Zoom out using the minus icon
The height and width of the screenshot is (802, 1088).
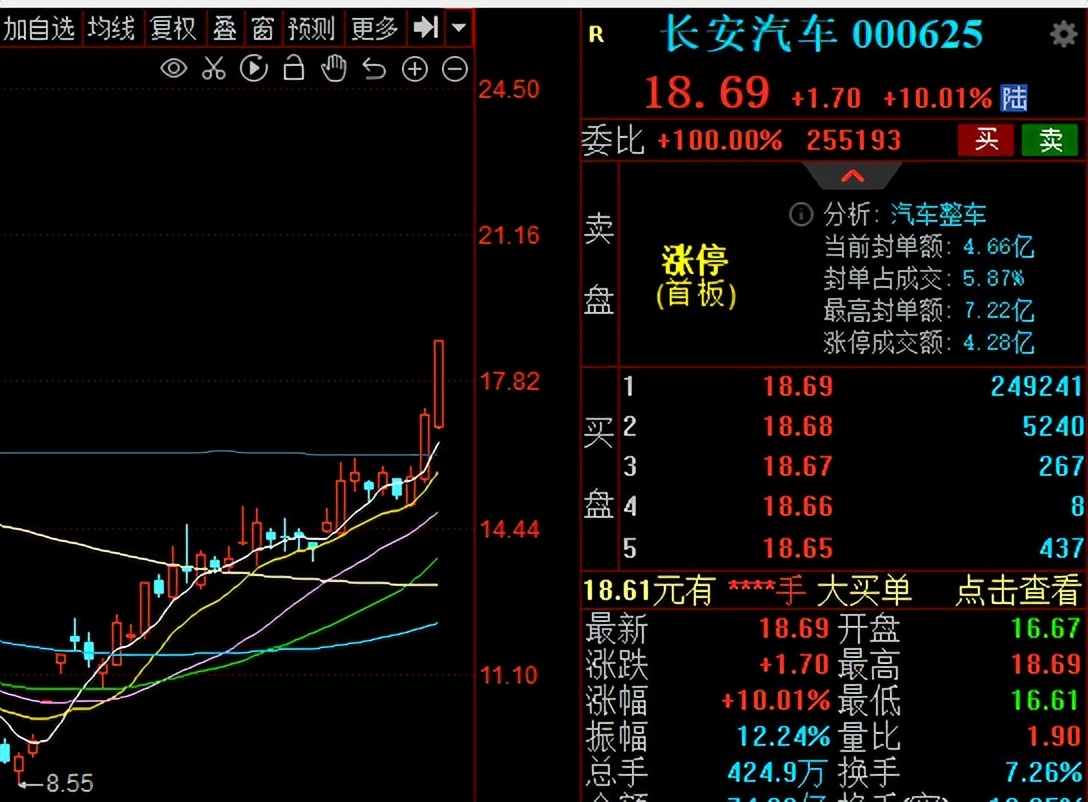[453, 68]
